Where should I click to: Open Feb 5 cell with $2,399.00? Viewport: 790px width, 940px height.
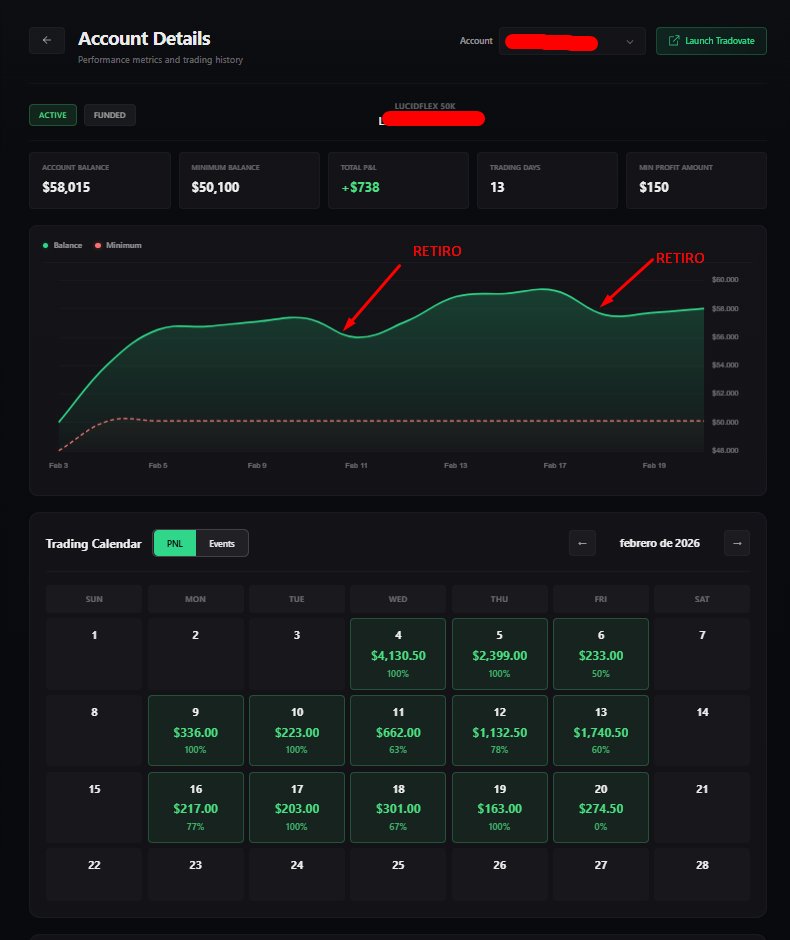[x=499, y=654]
